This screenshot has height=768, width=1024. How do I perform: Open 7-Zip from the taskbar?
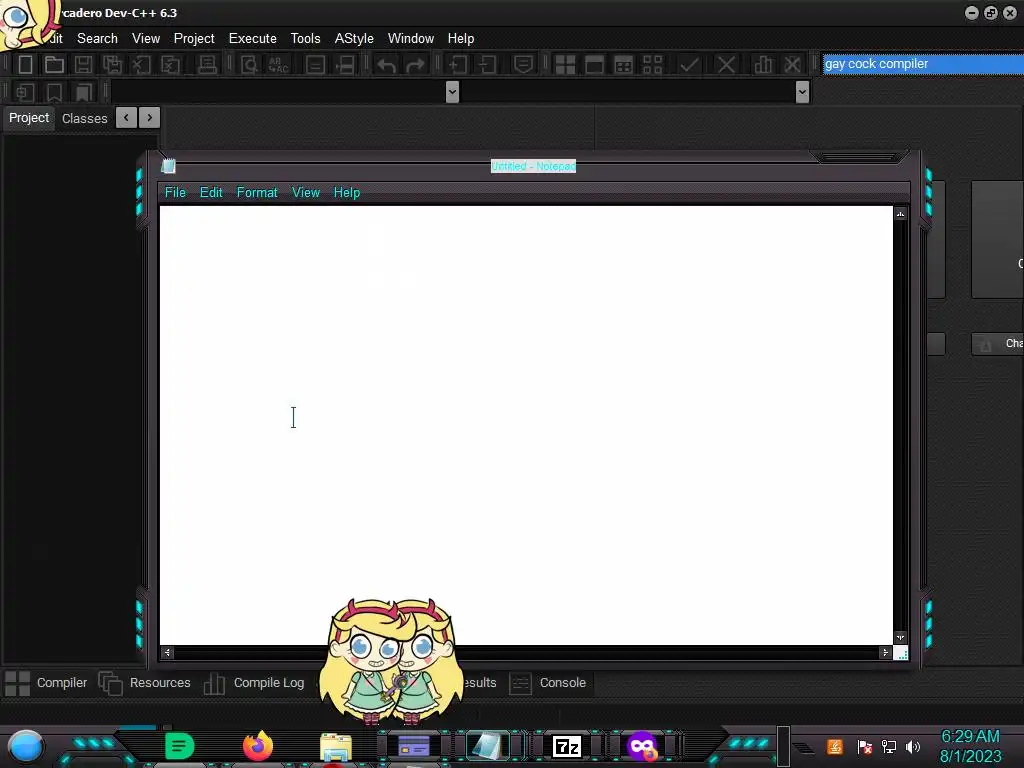click(x=567, y=746)
